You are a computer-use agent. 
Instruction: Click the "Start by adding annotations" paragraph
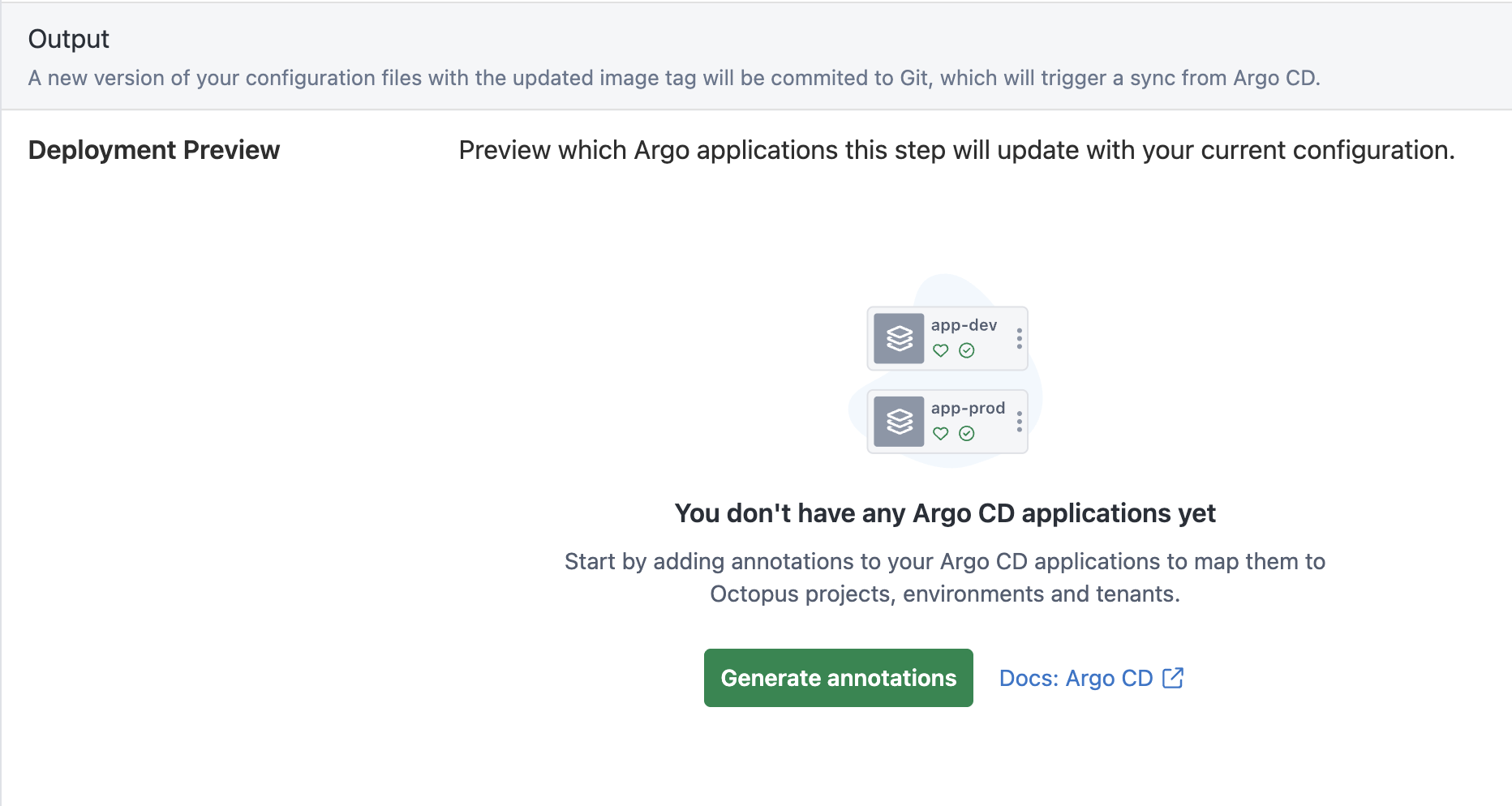945,577
